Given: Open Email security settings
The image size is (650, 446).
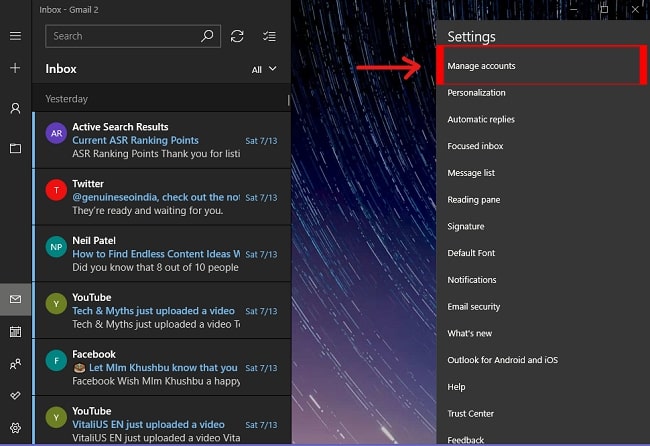Looking at the screenshot, I should [473, 307].
